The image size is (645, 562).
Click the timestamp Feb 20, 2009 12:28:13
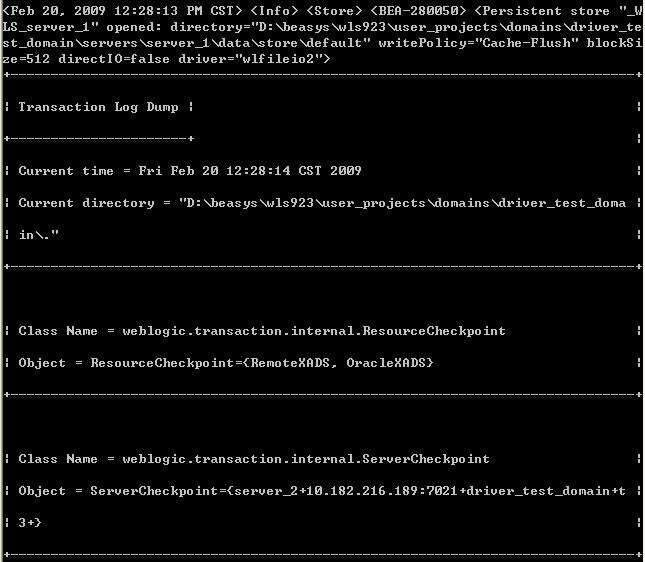click(94, 11)
